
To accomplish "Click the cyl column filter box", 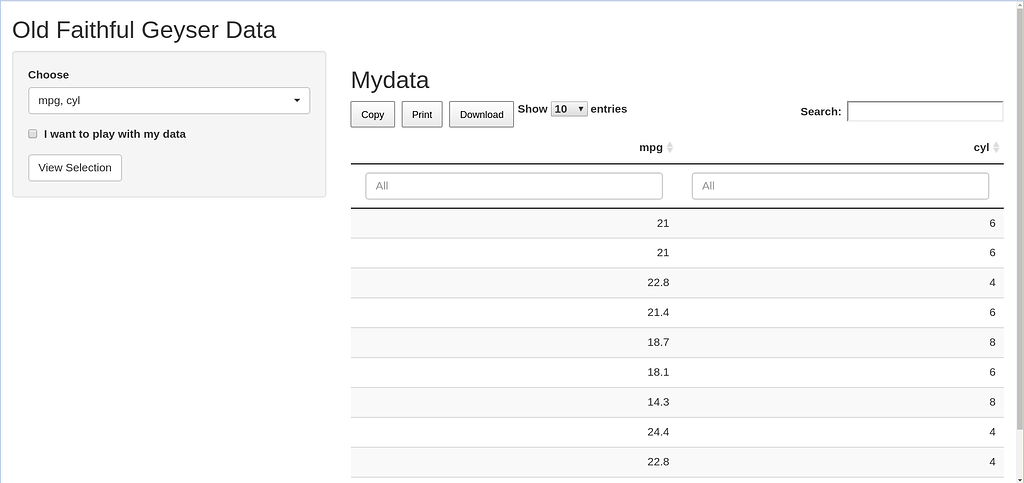I will [840, 186].
